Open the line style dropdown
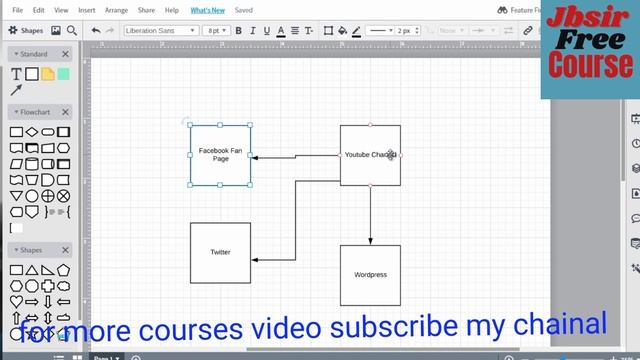Viewport: 640px width, 360px height. coord(380,31)
